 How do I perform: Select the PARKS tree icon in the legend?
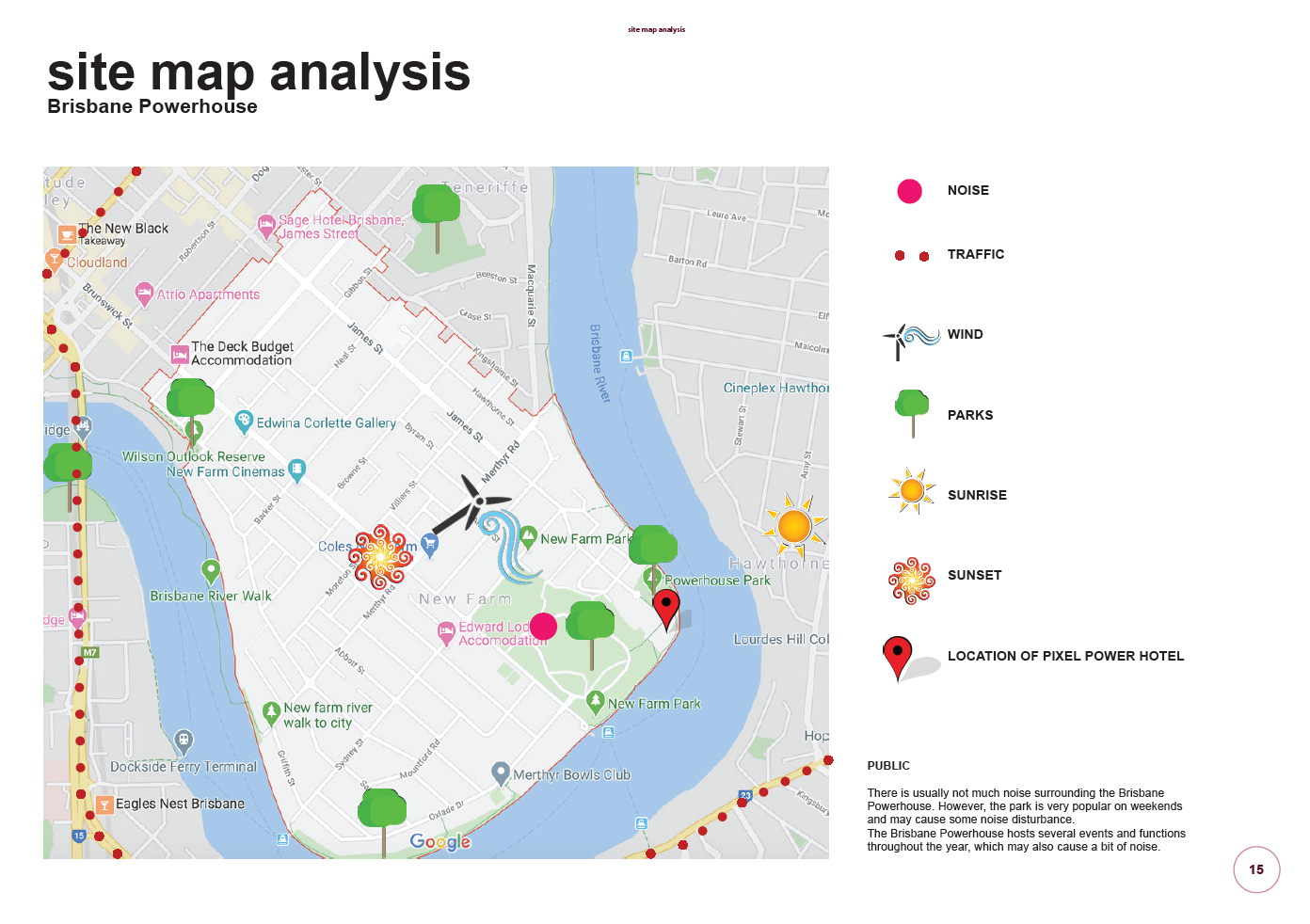pyautogui.click(x=912, y=414)
